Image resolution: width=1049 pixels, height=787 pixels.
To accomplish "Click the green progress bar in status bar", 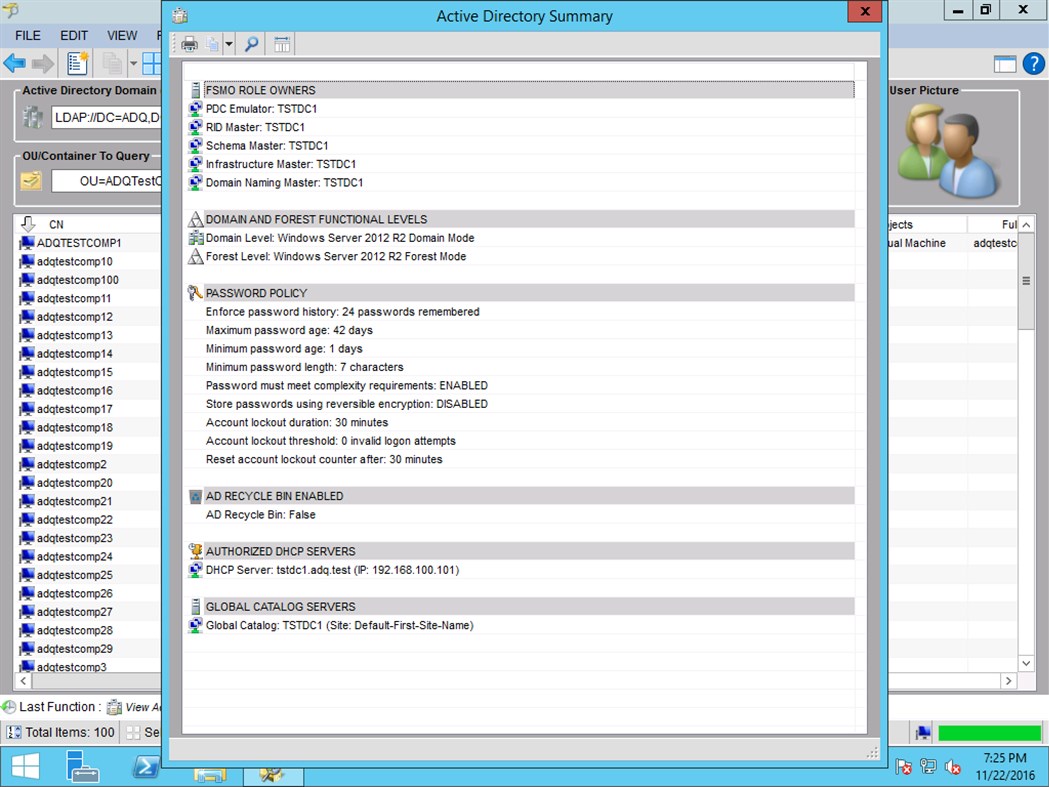I will [989, 733].
